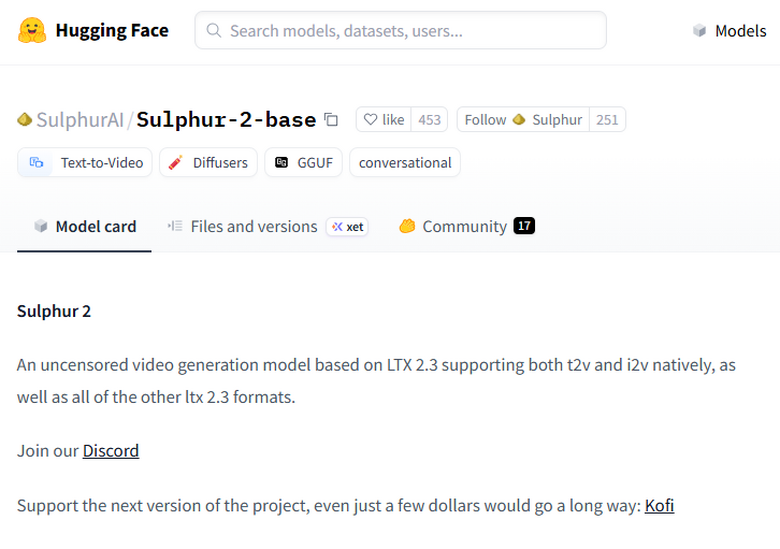Click the Text-to-Video tag icon

coord(36,163)
